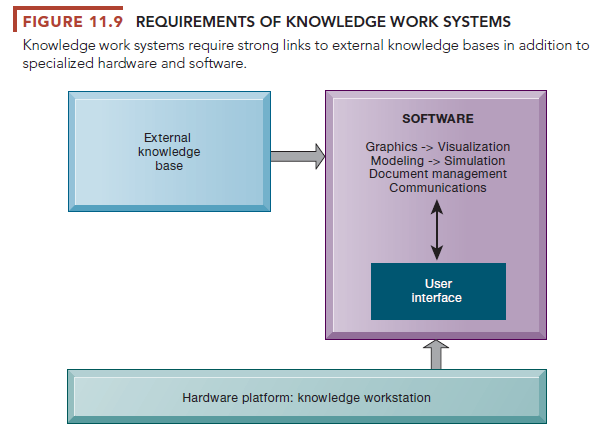This screenshot has width=606, height=447.
Task: Select the Communications entry
Action: pos(437,187)
